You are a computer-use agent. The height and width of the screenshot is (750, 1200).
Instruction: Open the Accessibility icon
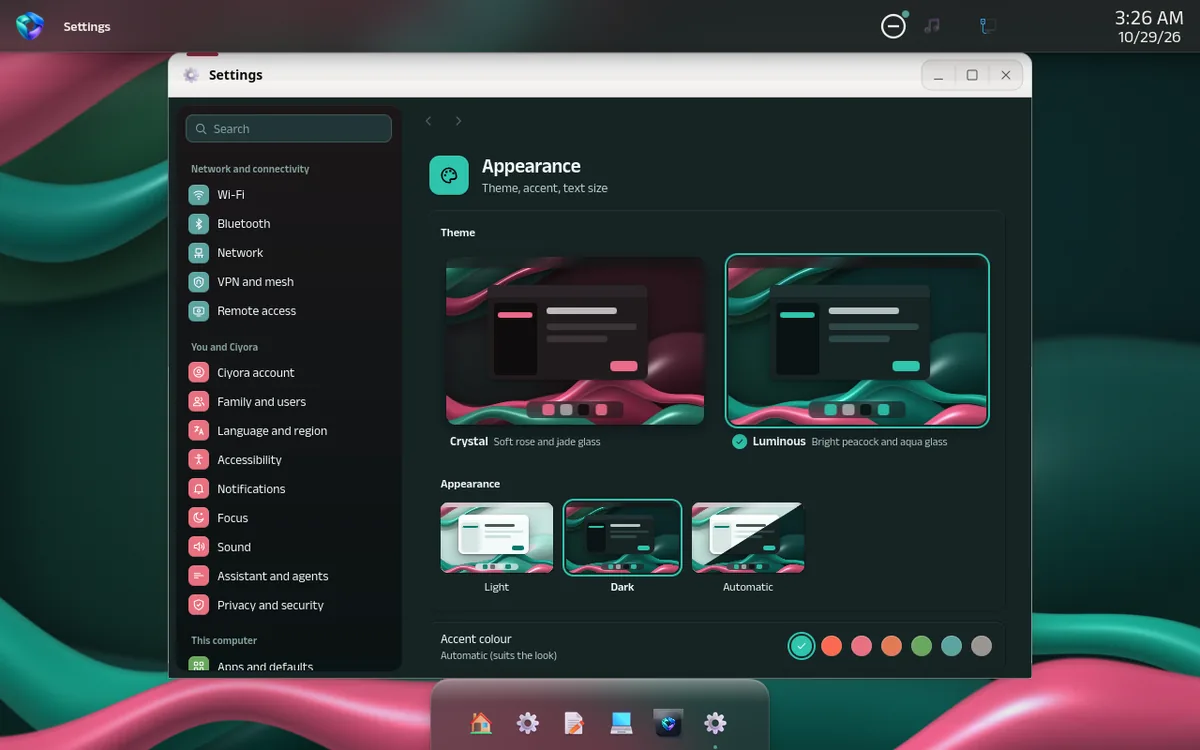click(199, 460)
